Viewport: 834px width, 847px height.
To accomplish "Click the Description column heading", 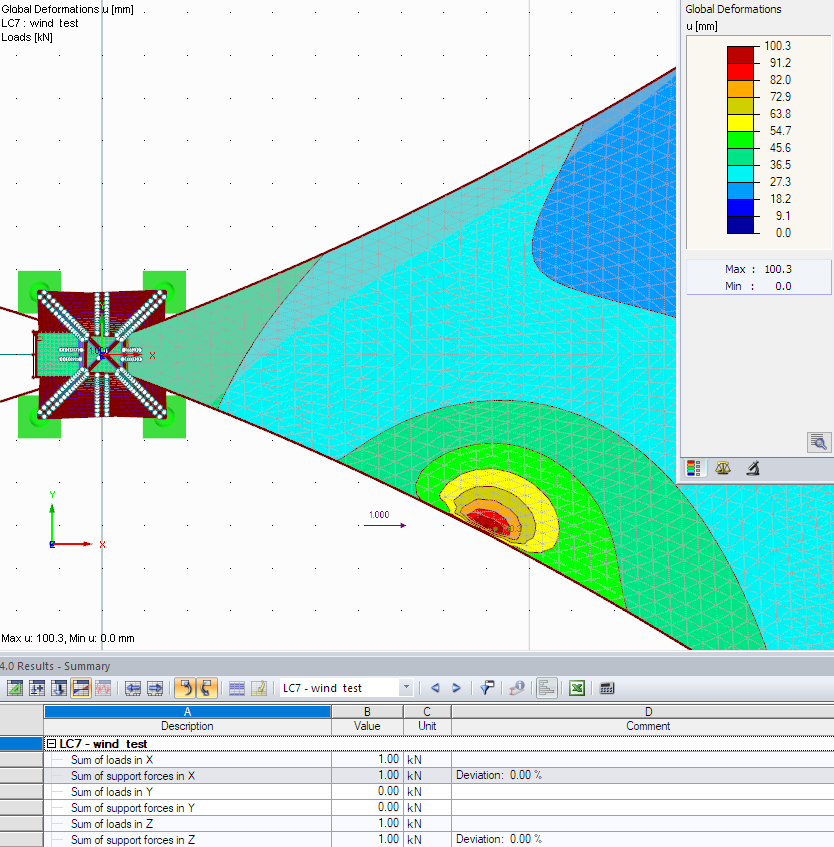I will [x=187, y=726].
